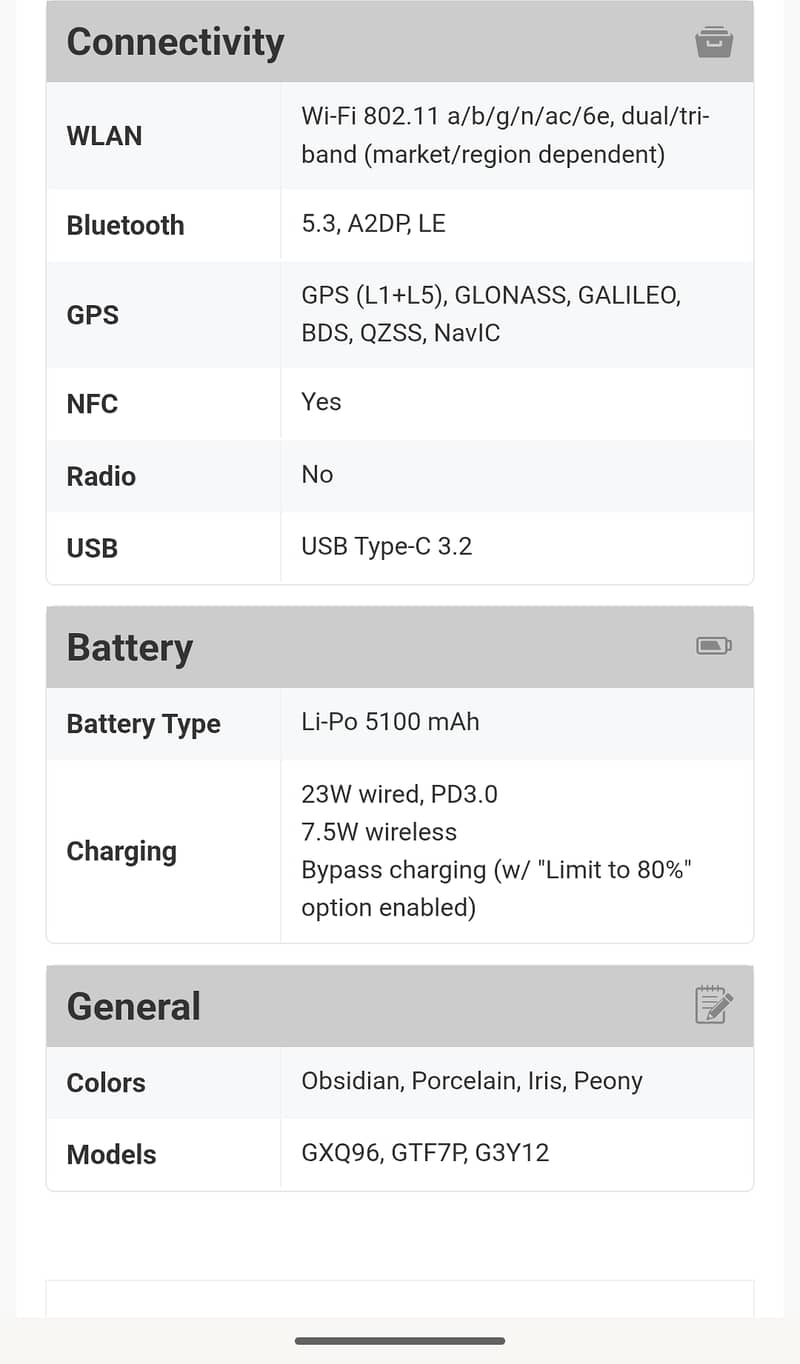Tap the Colors row label
The image size is (800, 1364).
coord(106,1082)
